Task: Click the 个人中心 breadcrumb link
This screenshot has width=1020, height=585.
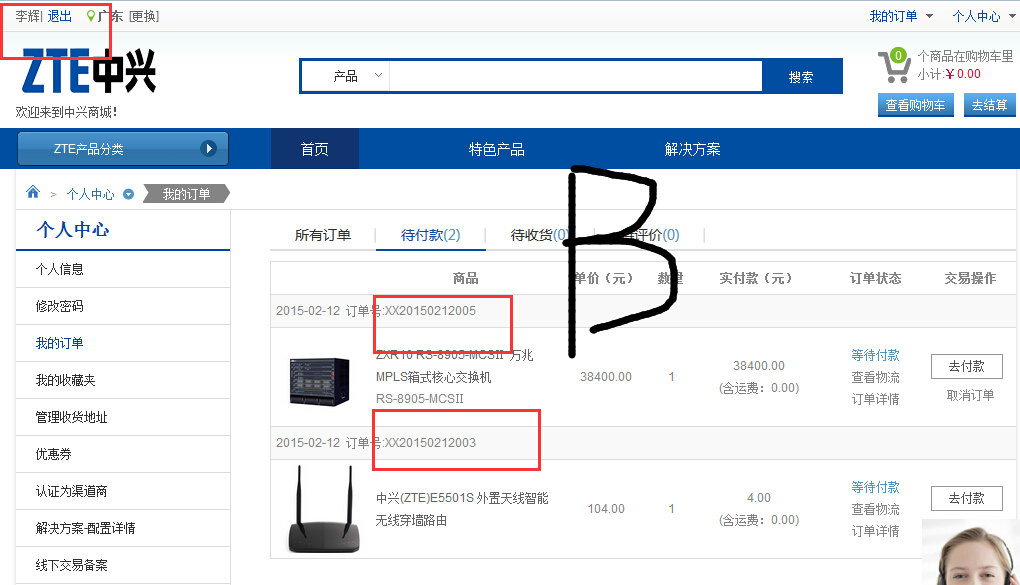Action: (90, 194)
